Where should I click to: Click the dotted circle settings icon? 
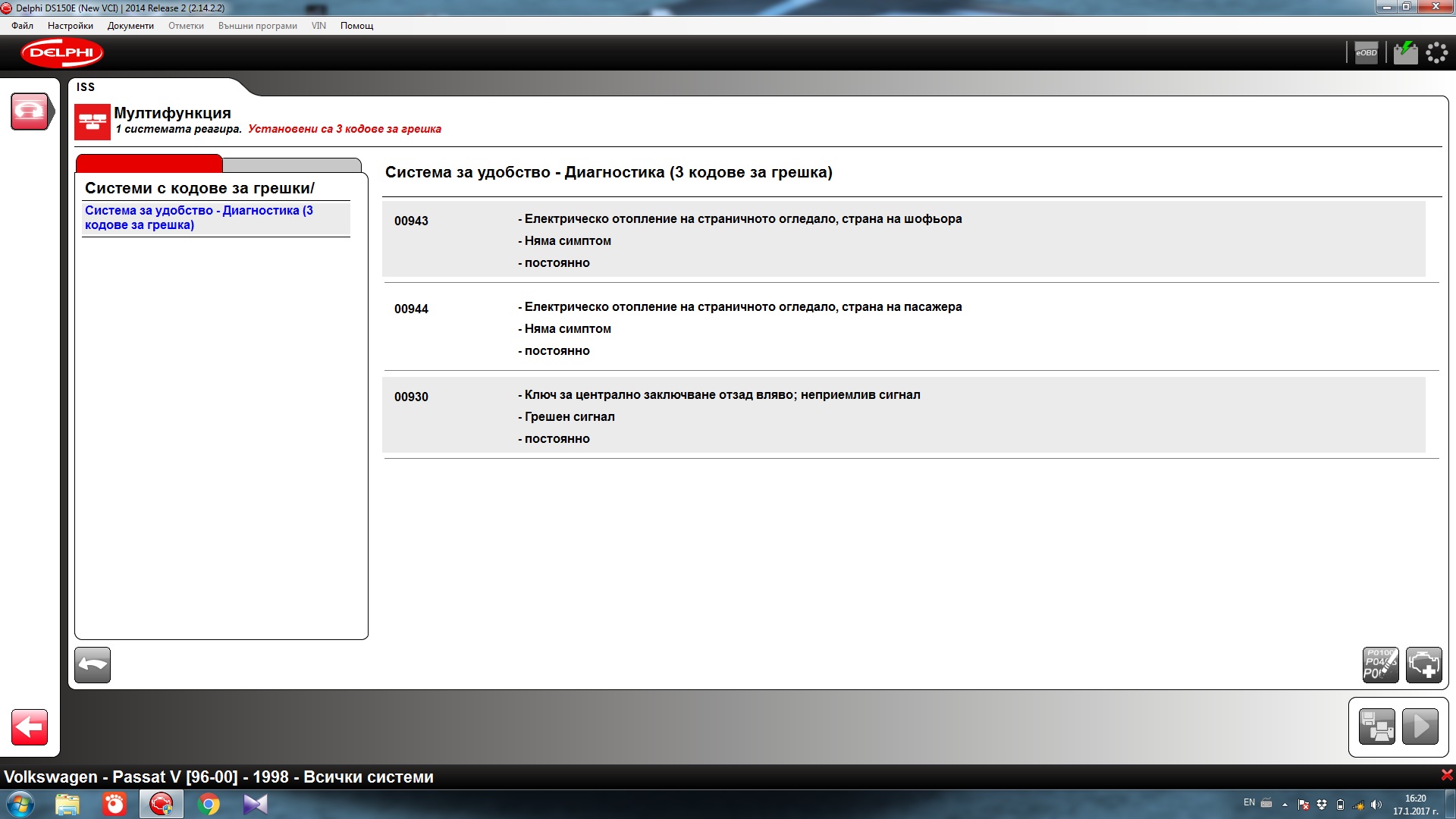[1437, 53]
